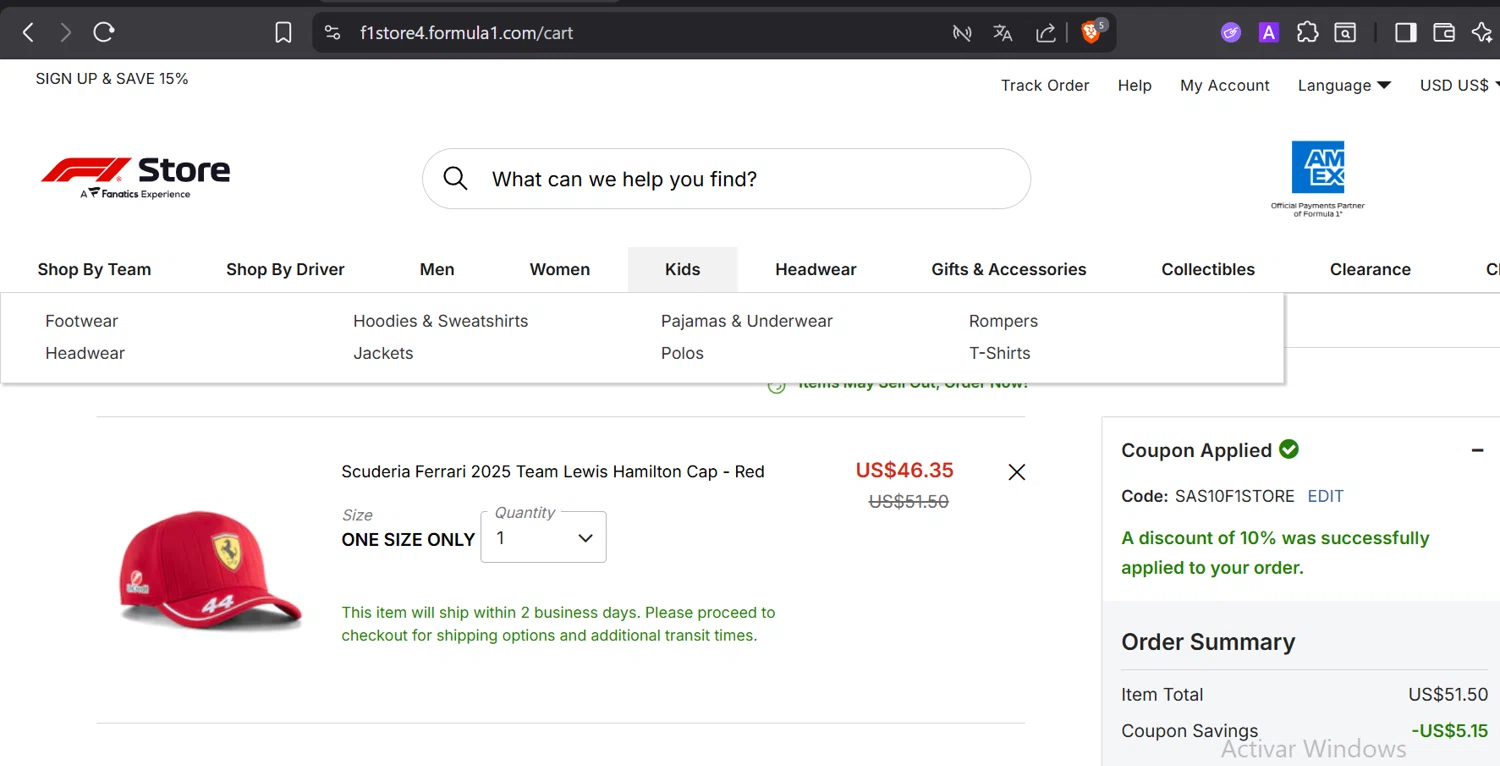1500x766 pixels.
Task: Open the browser extensions puzzle icon
Action: coord(1307,33)
